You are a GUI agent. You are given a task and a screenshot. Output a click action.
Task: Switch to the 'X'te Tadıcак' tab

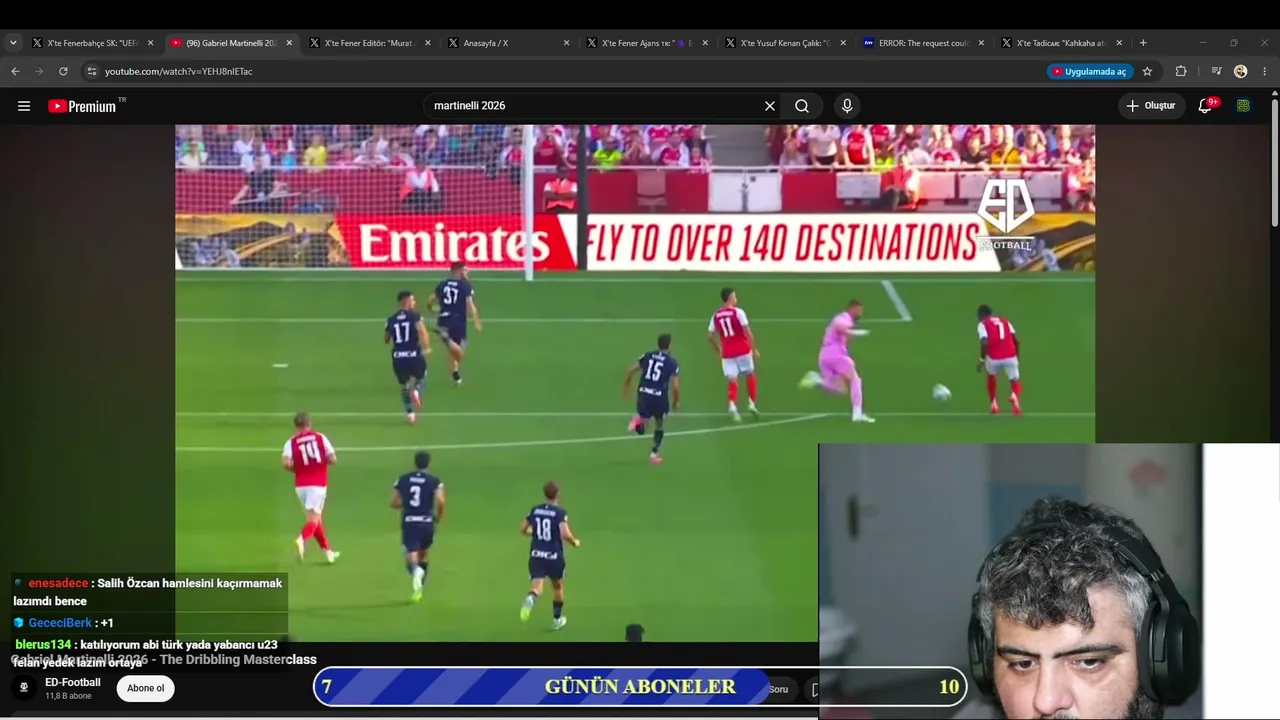pyautogui.click(x=1062, y=43)
